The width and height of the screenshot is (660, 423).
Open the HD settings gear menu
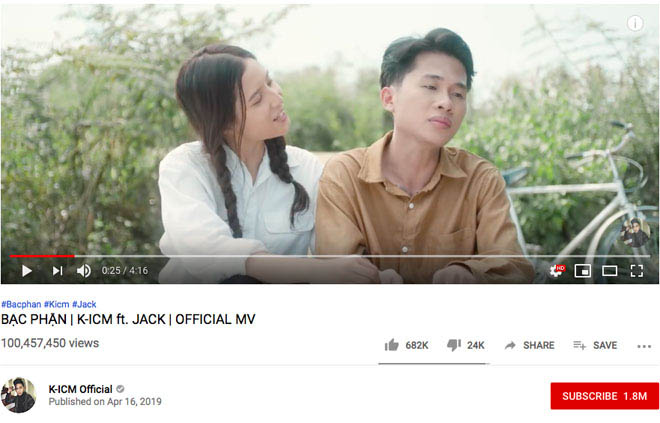(556, 270)
